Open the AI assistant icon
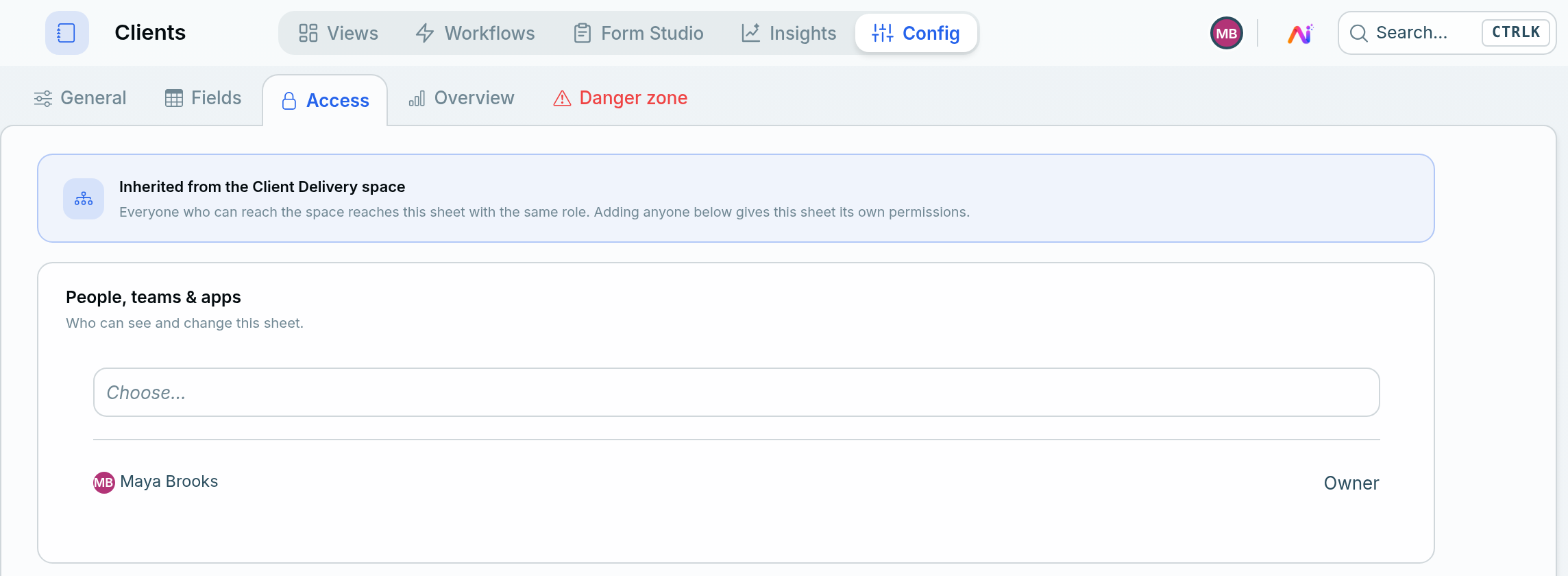The width and height of the screenshot is (1568, 576). [x=1299, y=33]
